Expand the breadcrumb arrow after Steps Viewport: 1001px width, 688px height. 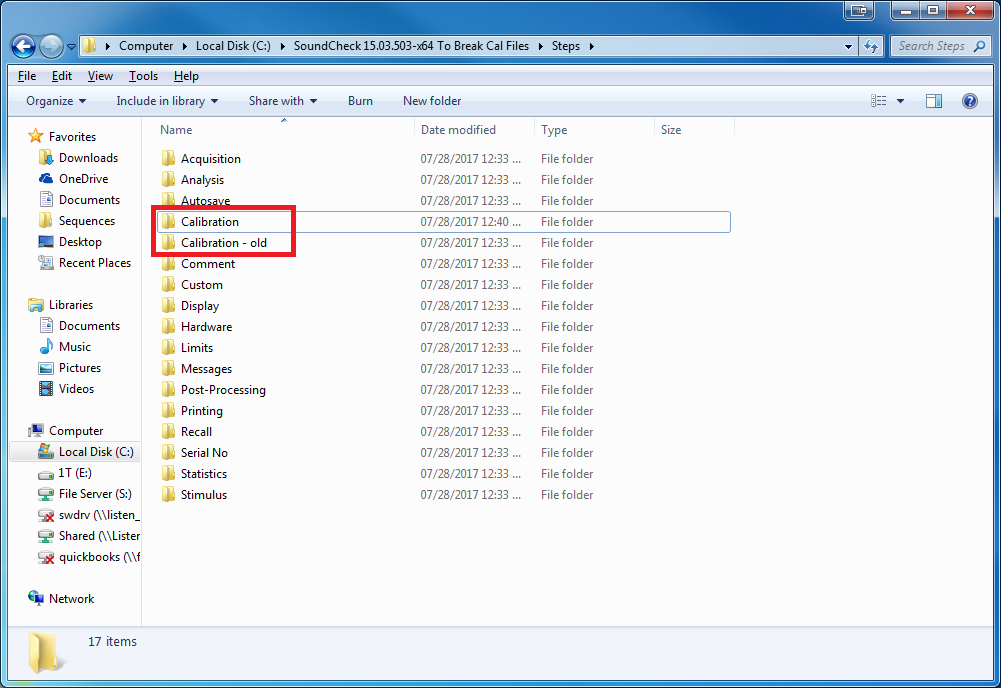tap(592, 46)
